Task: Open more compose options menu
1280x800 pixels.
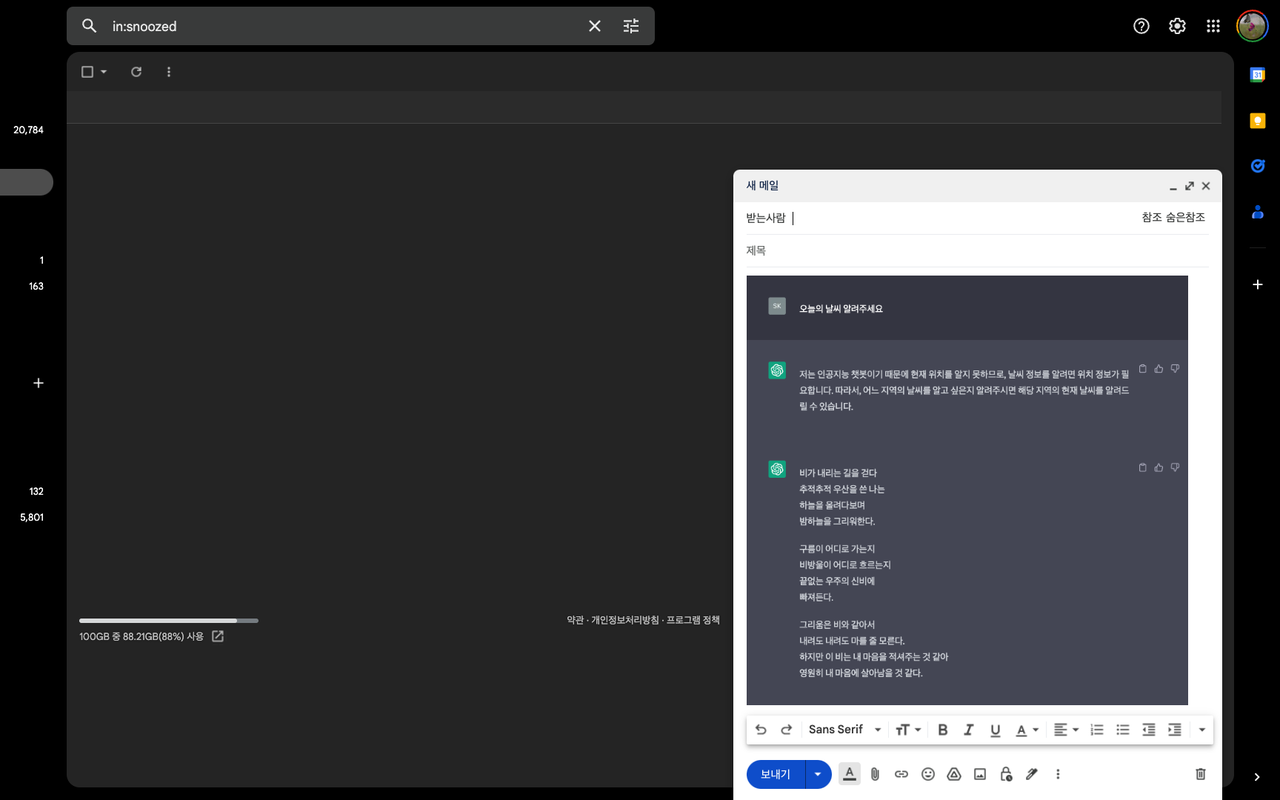Action: [x=1058, y=774]
